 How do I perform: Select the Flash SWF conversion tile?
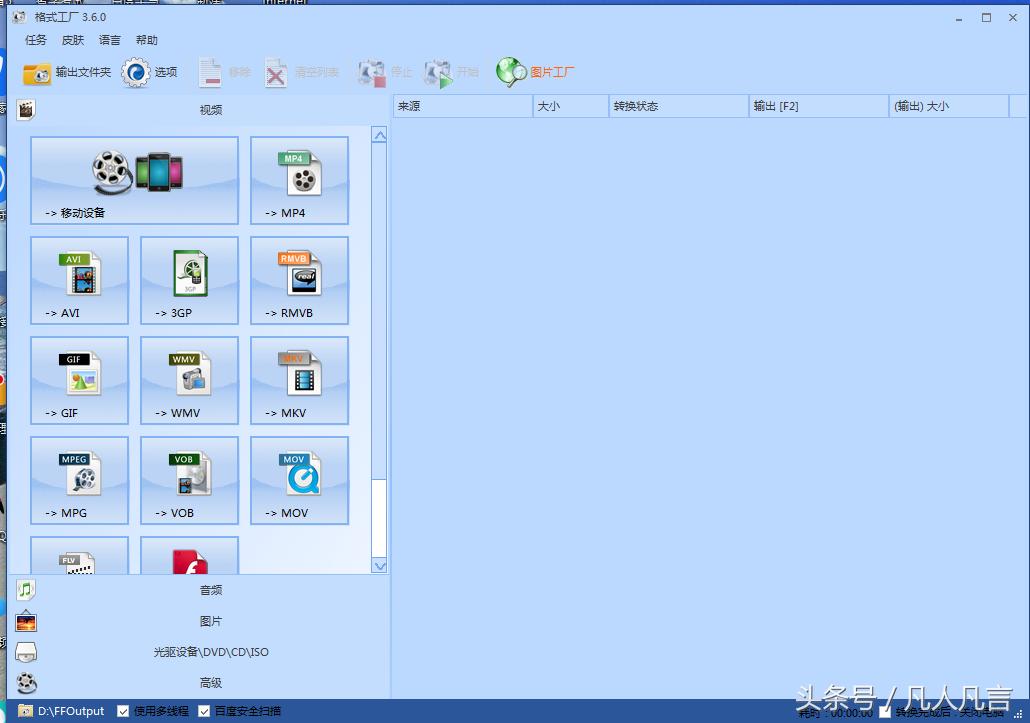[x=189, y=556]
